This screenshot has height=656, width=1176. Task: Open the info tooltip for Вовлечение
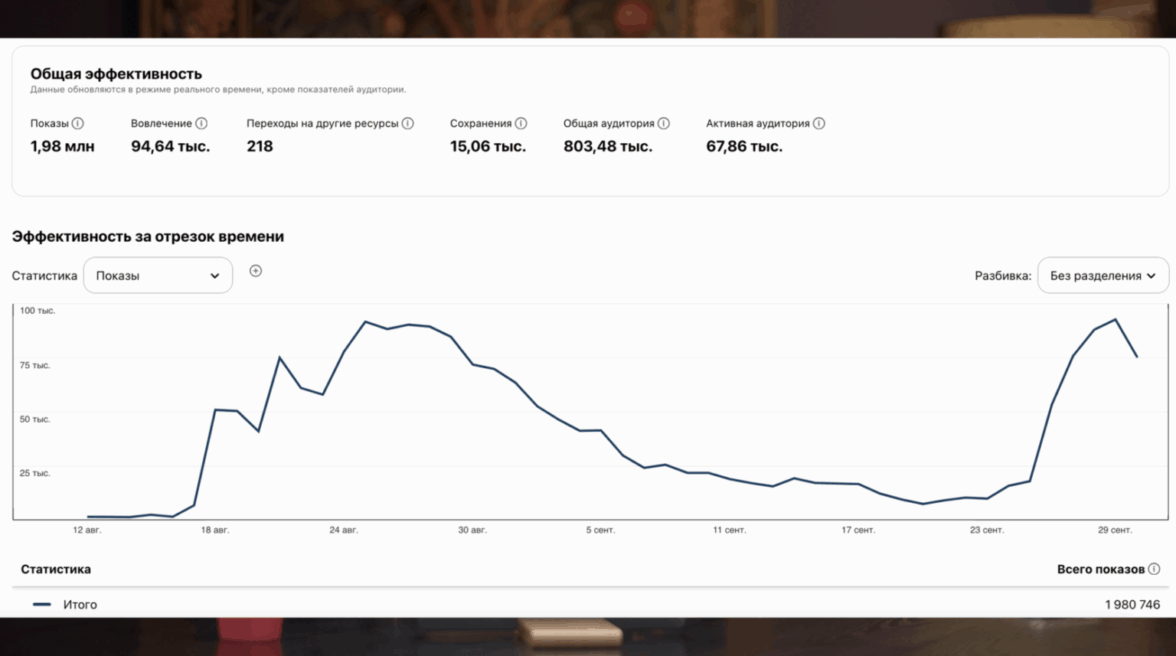pos(201,124)
